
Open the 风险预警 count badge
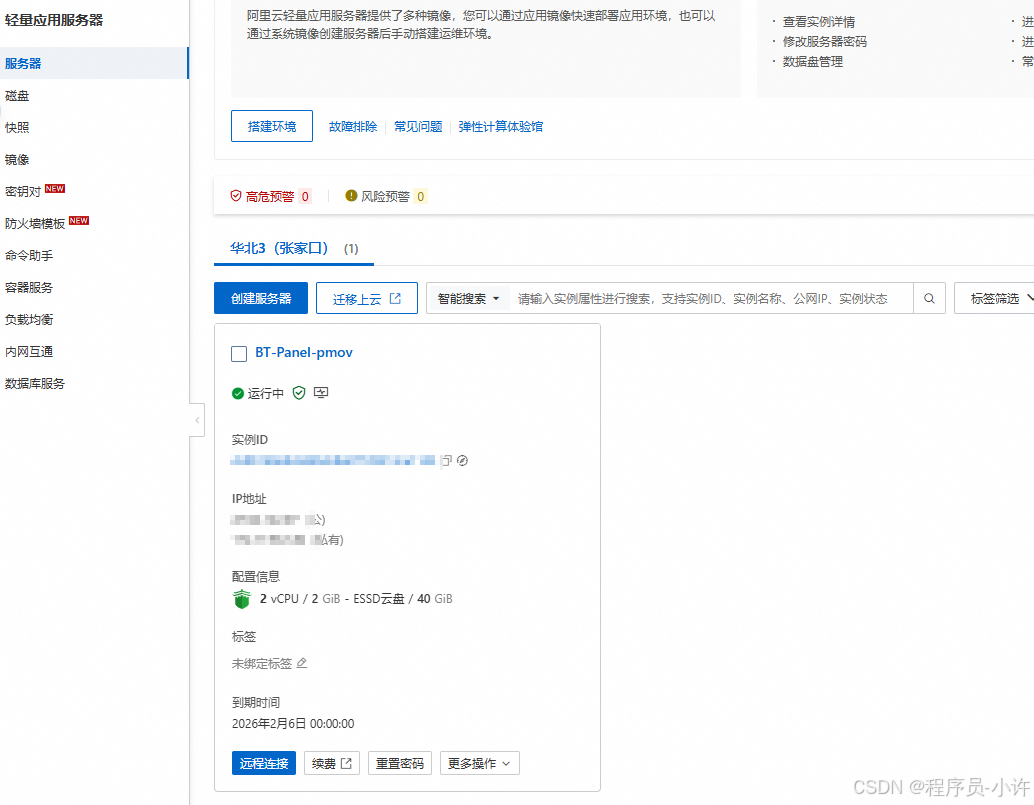pos(421,196)
